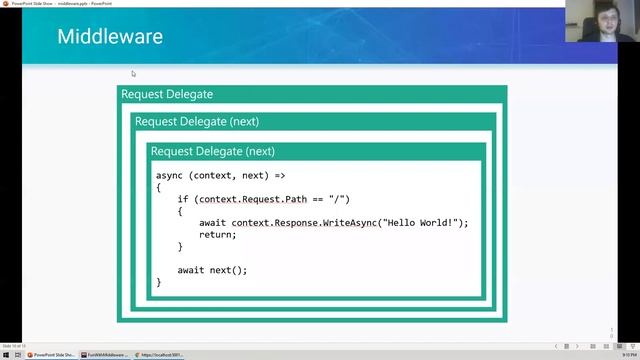
Task: Click the context.Request.Path condition line
Action: pyautogui.click(x=264, y=199)
